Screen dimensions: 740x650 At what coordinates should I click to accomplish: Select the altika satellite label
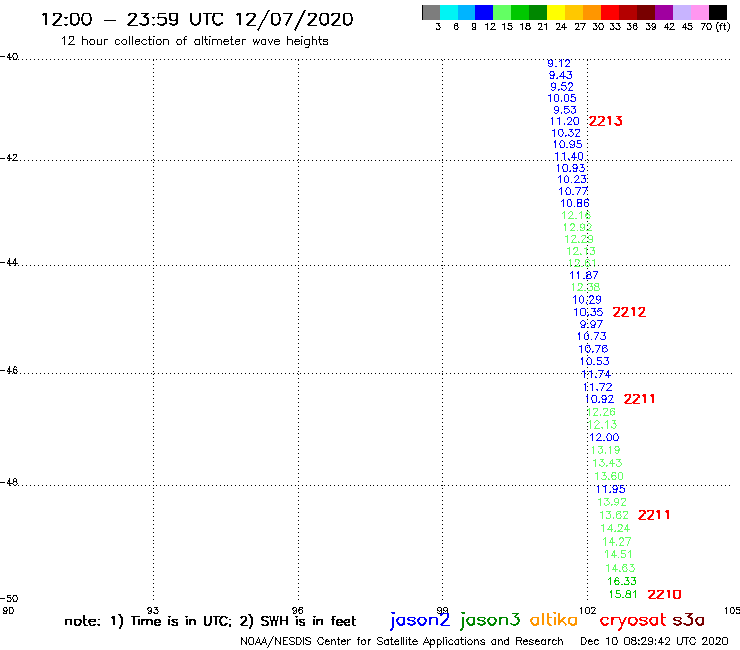(553, 620)
